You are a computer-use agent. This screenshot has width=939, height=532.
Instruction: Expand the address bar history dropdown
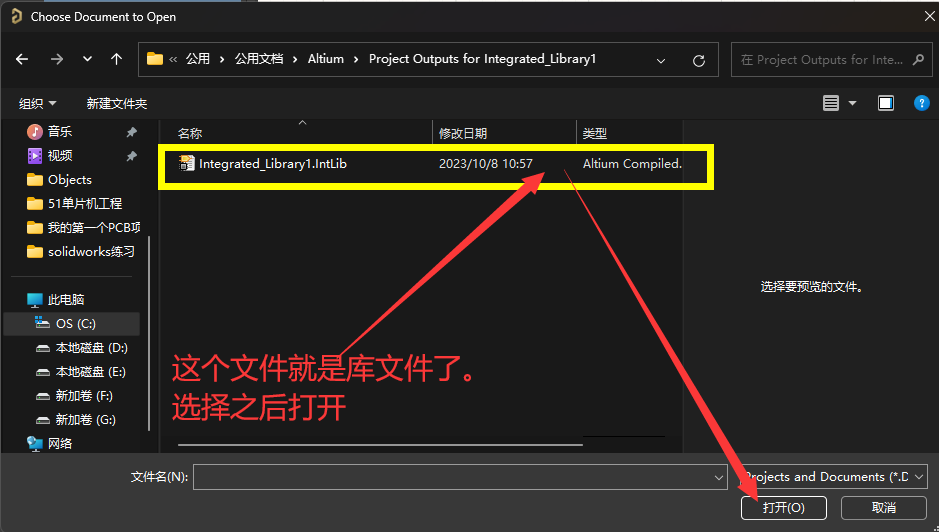661,61
